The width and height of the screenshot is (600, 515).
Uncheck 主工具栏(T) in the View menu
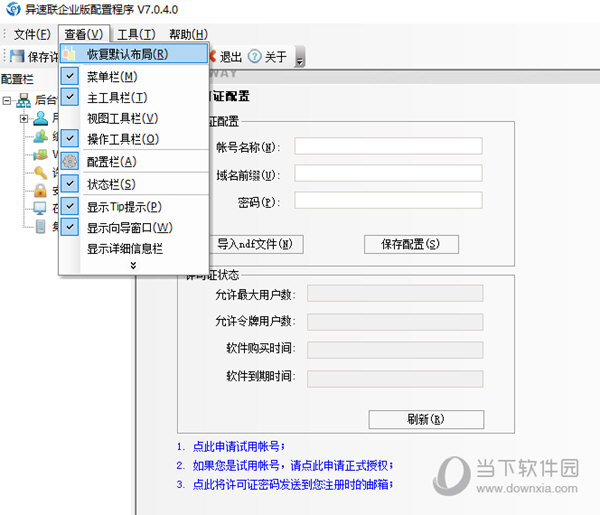click(x=70, y=97)
